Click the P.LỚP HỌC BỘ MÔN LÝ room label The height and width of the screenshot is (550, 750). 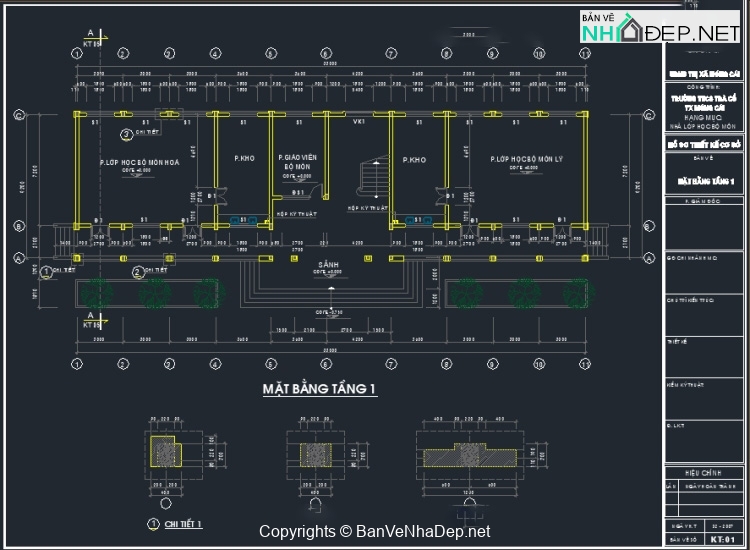529,159
